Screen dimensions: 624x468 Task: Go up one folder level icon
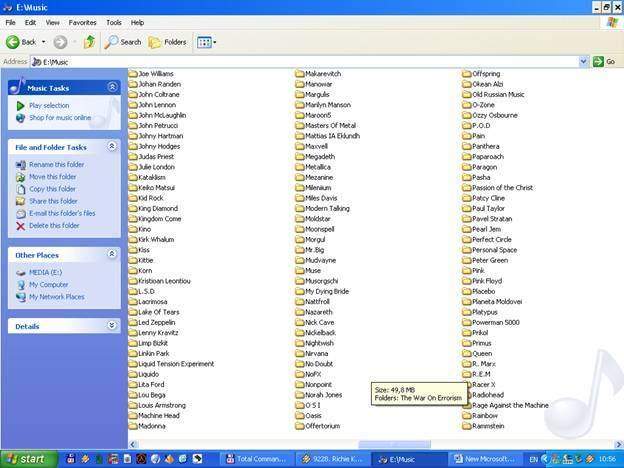tap(90, 42)
